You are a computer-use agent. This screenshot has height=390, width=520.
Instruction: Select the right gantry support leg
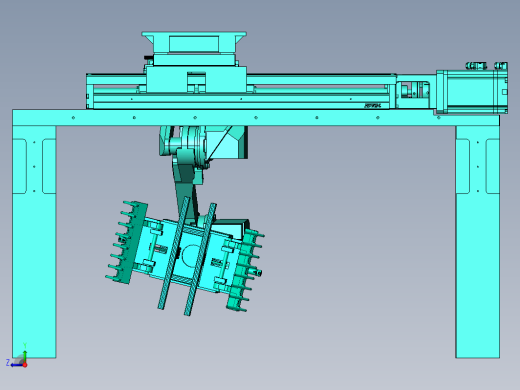tap(477, 242)
